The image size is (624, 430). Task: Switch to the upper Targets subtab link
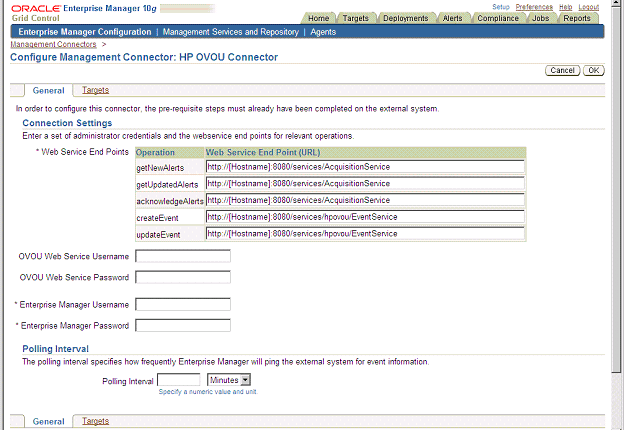pos(96,90)
